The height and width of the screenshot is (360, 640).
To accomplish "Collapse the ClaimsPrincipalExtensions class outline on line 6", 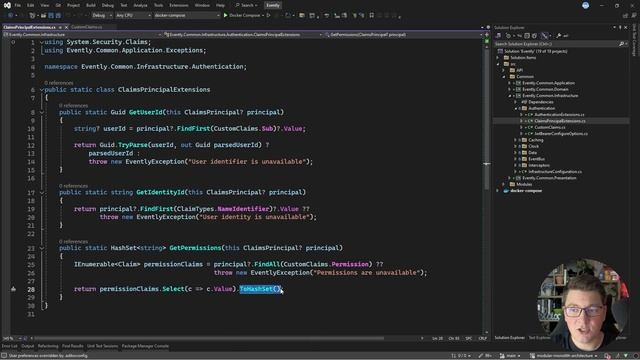I will (x=42, y=90).
